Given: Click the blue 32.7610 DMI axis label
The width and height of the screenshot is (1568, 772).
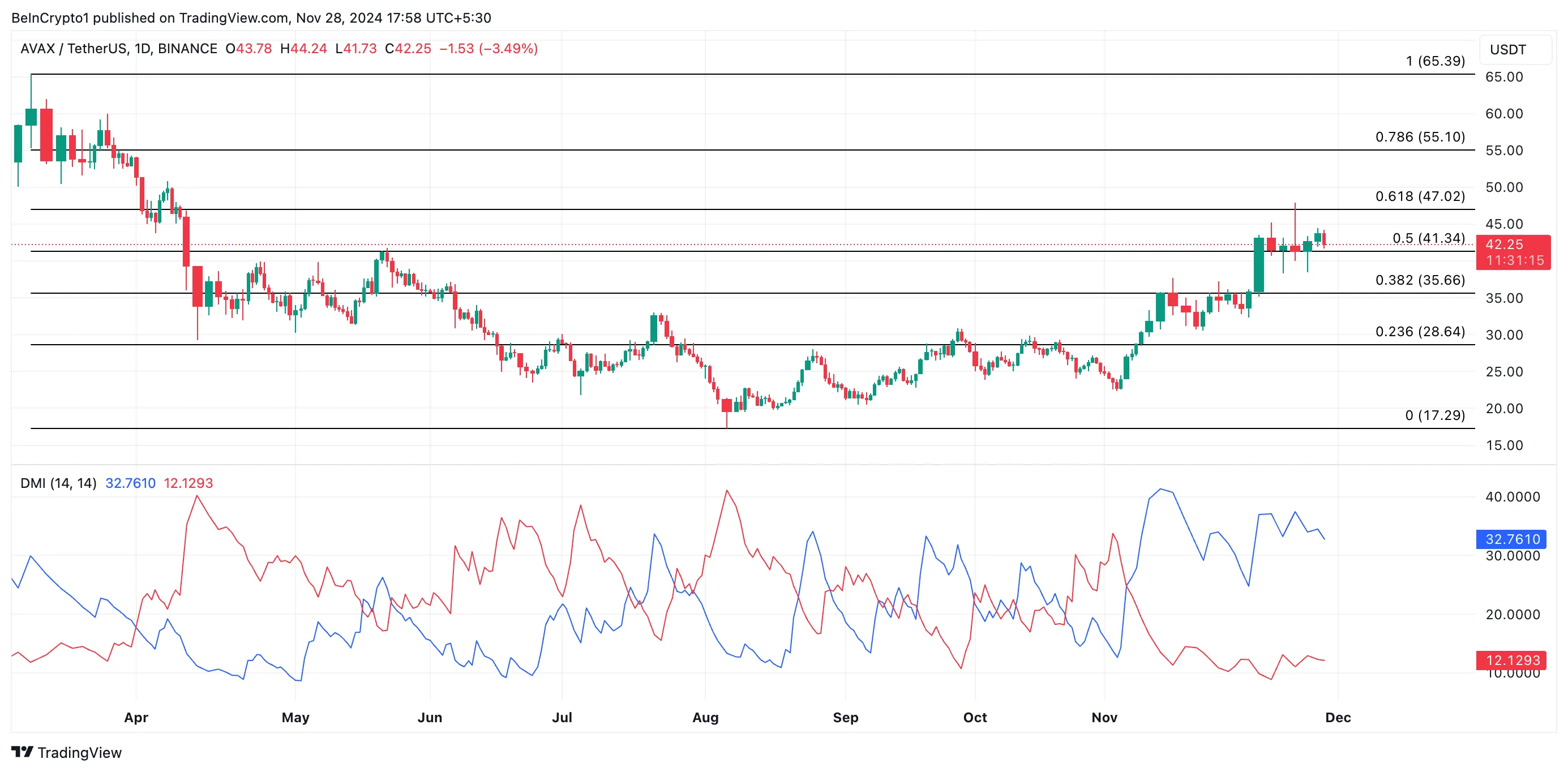Looking at the screenshot, I should (x=1512, y=539).
